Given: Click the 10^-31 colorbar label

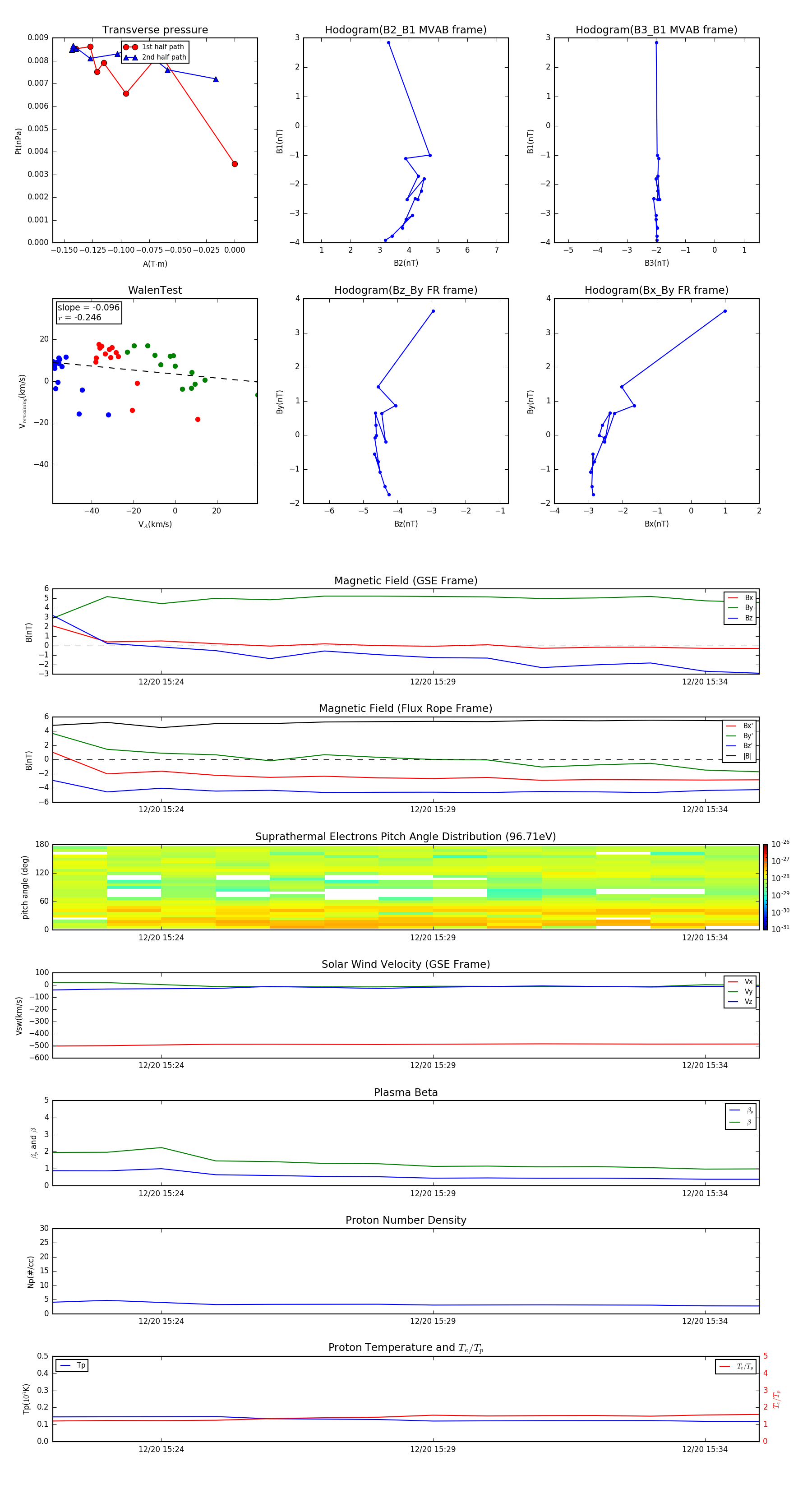Looking at the screenshot, I should (780, 929).
